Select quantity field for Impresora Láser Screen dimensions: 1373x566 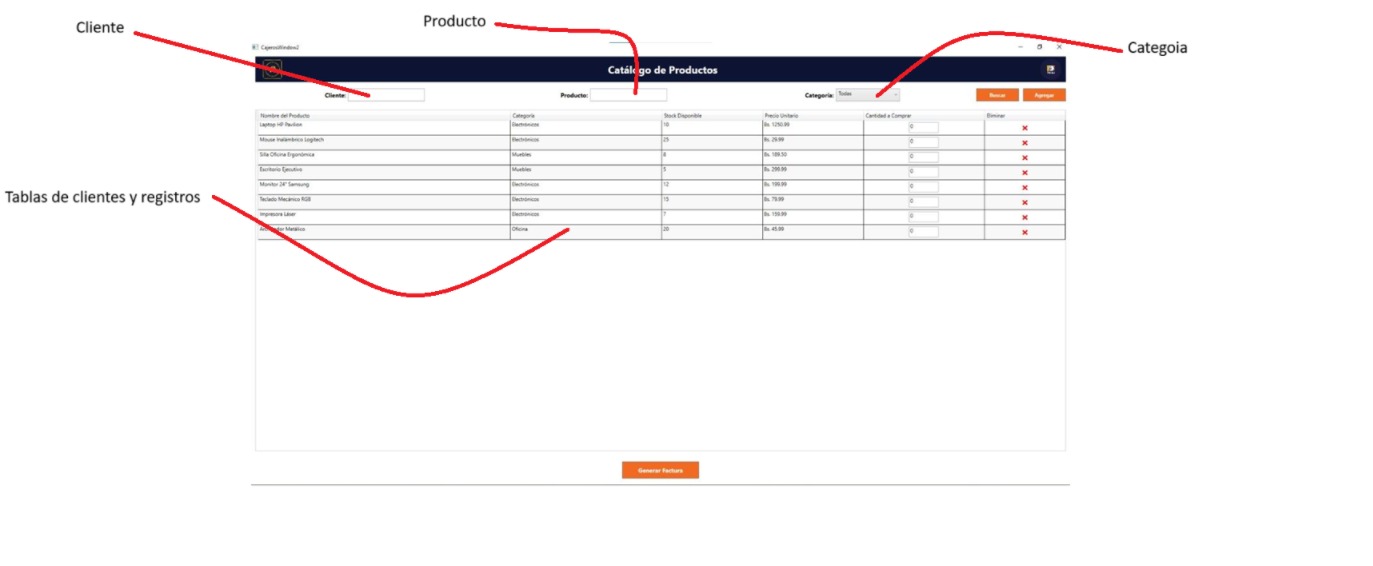pyautogui.click(x=923, y=217)
